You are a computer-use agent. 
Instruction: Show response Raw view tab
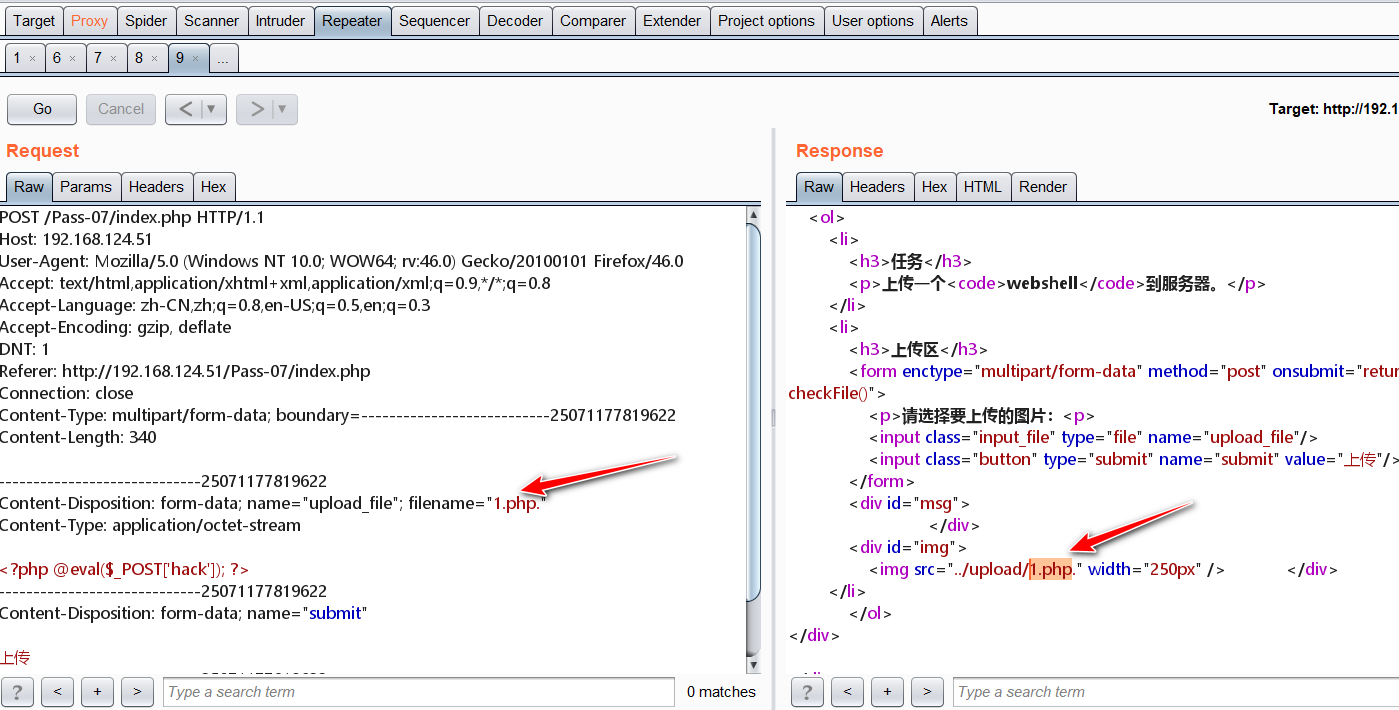pos(819,186)
